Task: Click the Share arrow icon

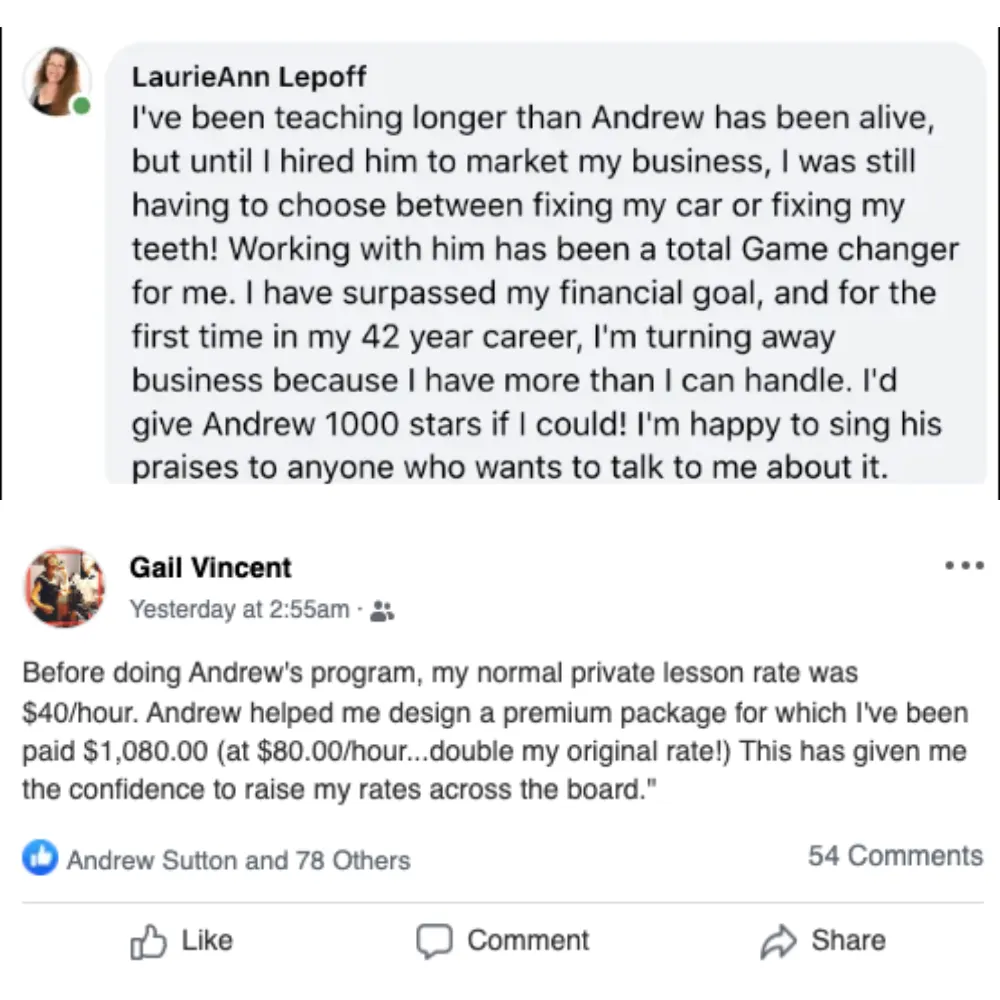Action: tap(778, 941)
